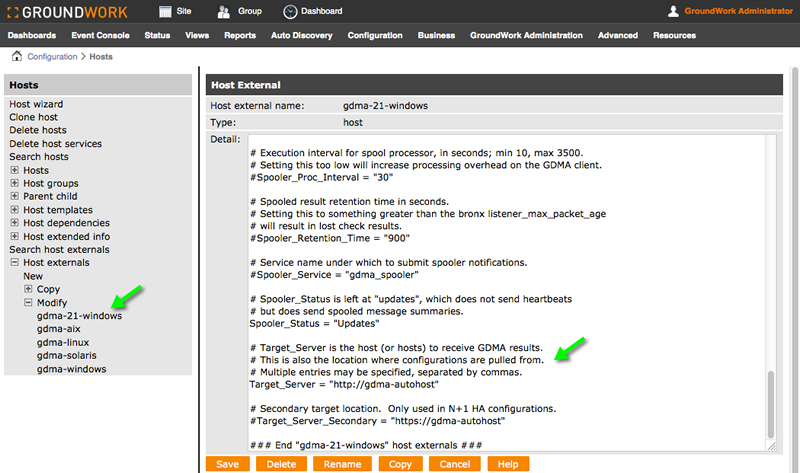Click the Save button
This screenshot has height=473, width=800.
click(228, 464)
